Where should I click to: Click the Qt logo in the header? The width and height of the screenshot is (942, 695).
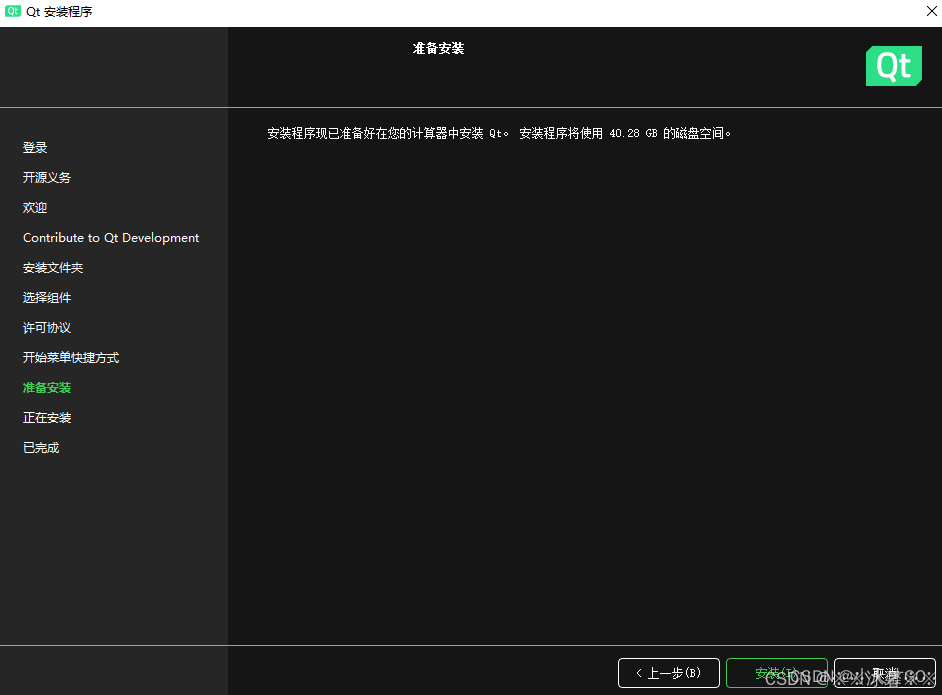pyautogui.click(x=893, y=66)
